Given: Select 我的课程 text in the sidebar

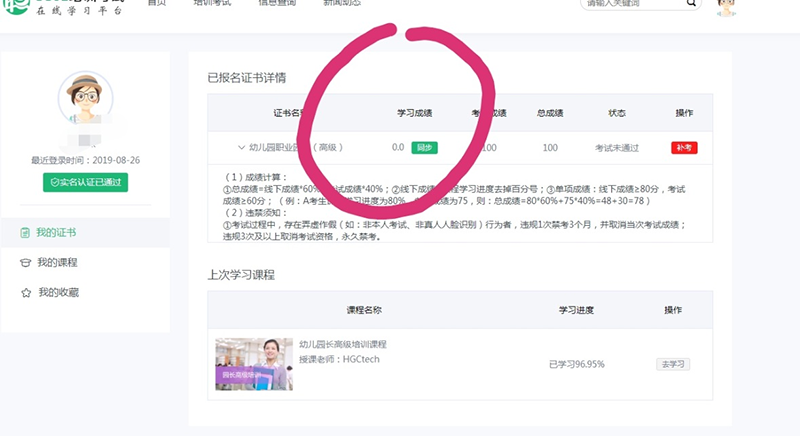Looking at the screenshot, I should (x=57, y=263).
